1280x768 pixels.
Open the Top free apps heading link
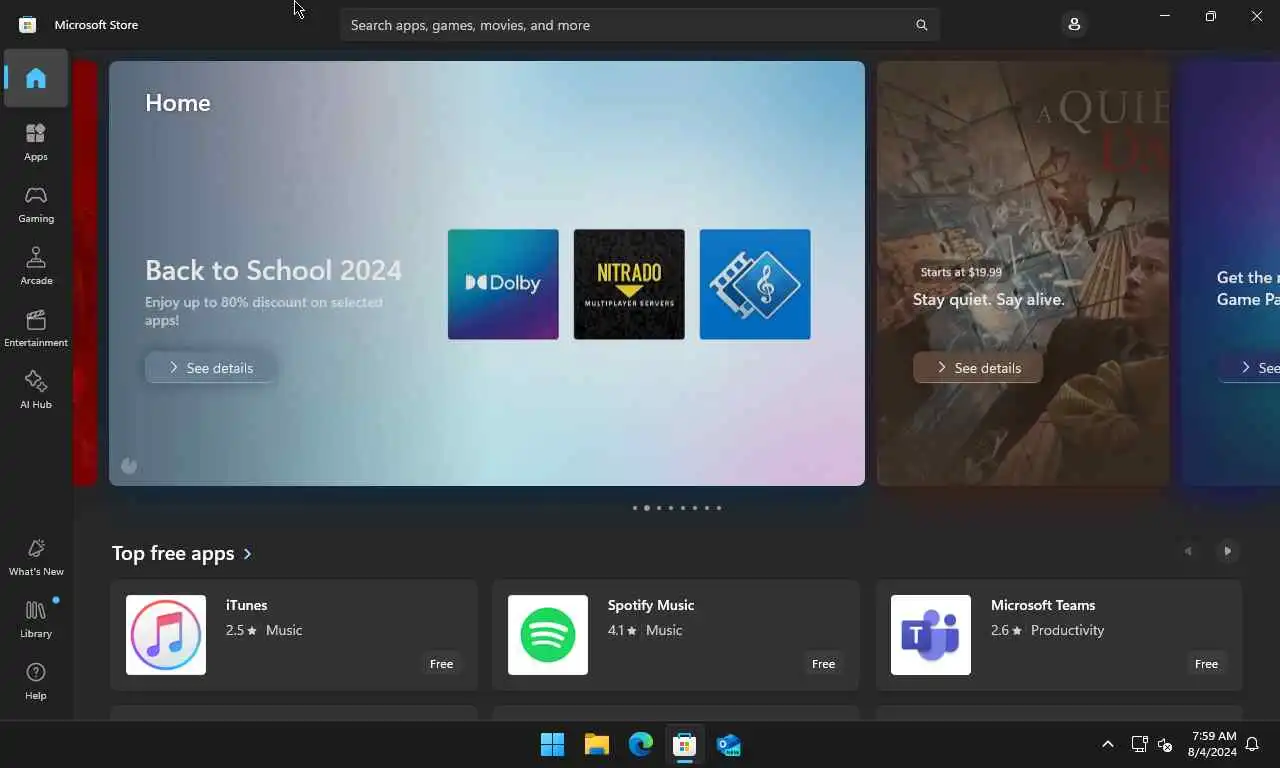173,553
